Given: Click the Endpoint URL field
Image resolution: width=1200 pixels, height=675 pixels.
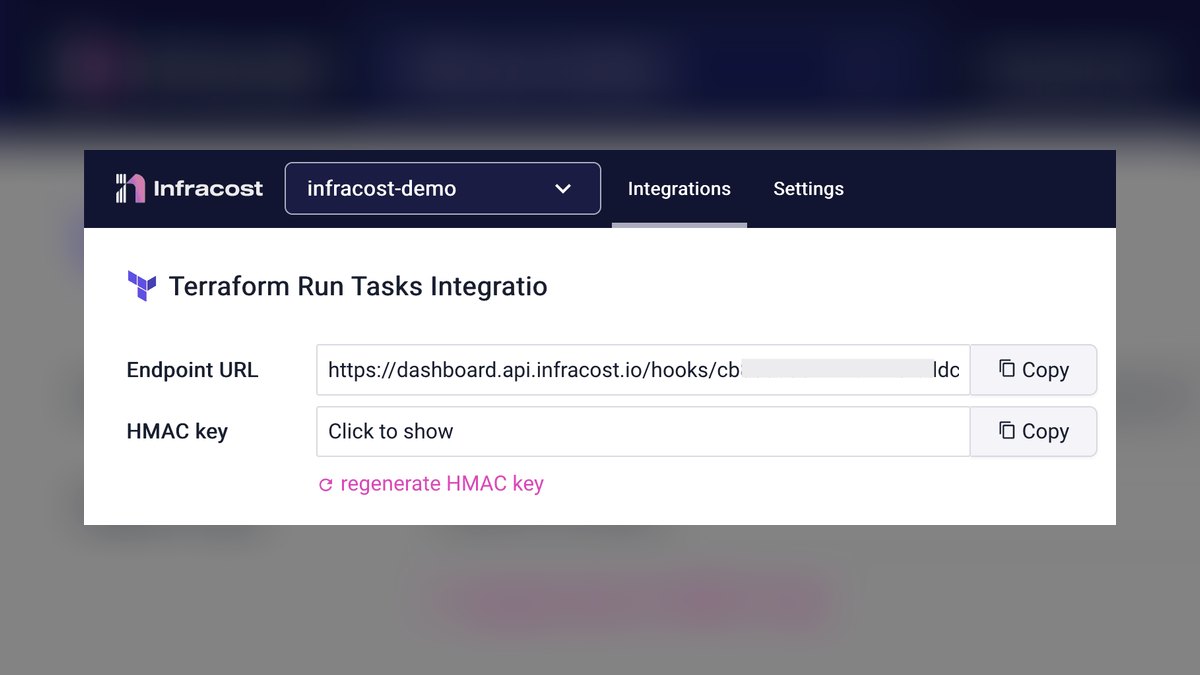Looking at the screenshot, I should [643, 370].
